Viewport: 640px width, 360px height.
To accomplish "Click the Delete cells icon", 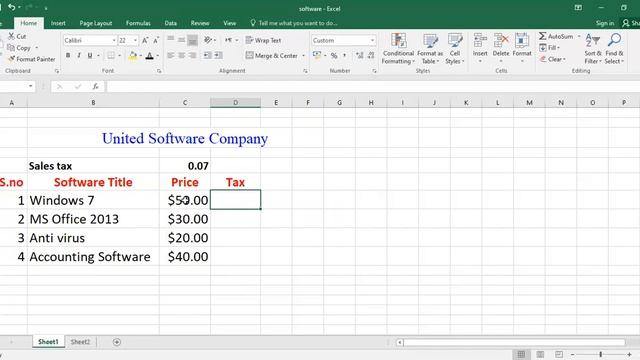I will 501,41.
